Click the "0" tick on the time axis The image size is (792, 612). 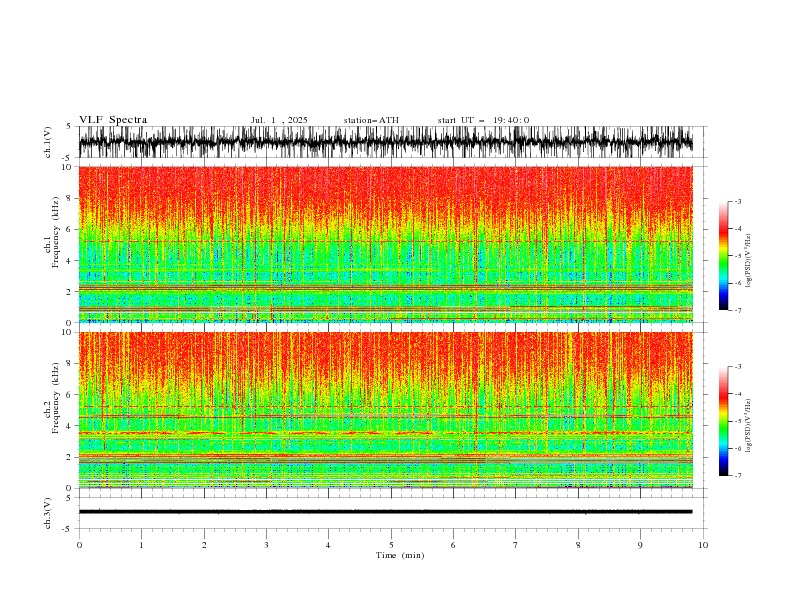(79, 545)
